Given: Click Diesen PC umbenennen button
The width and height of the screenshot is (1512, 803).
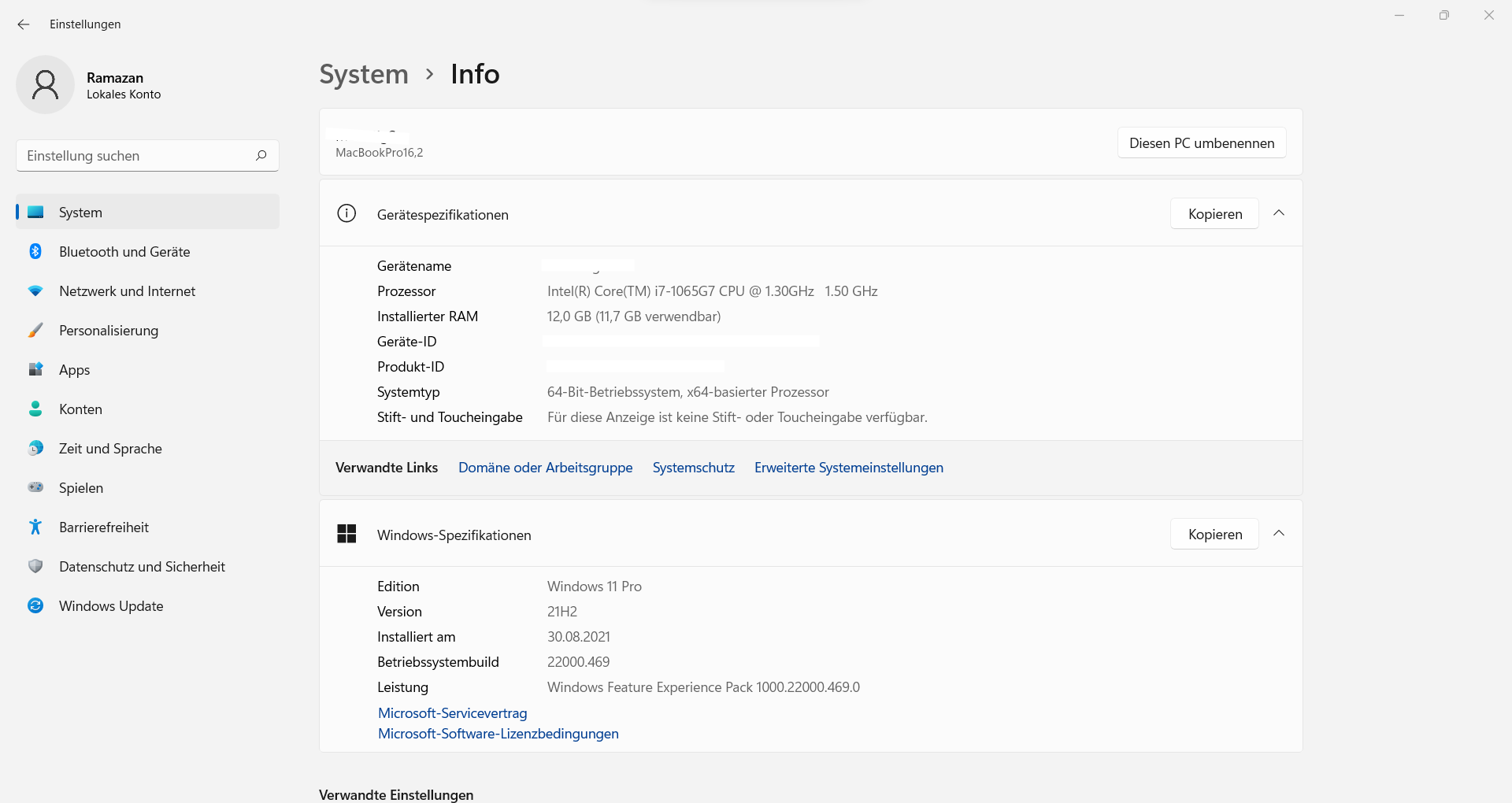Looking at the screenshot, I should coord(1202,142).
